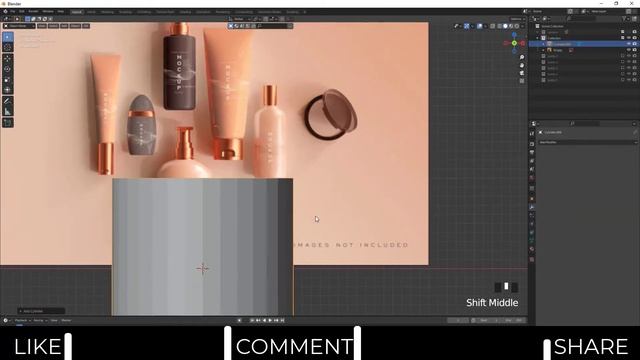Select the Add Cube tool
The width and height of the screenshot is (640, 360).
(7, 123)
